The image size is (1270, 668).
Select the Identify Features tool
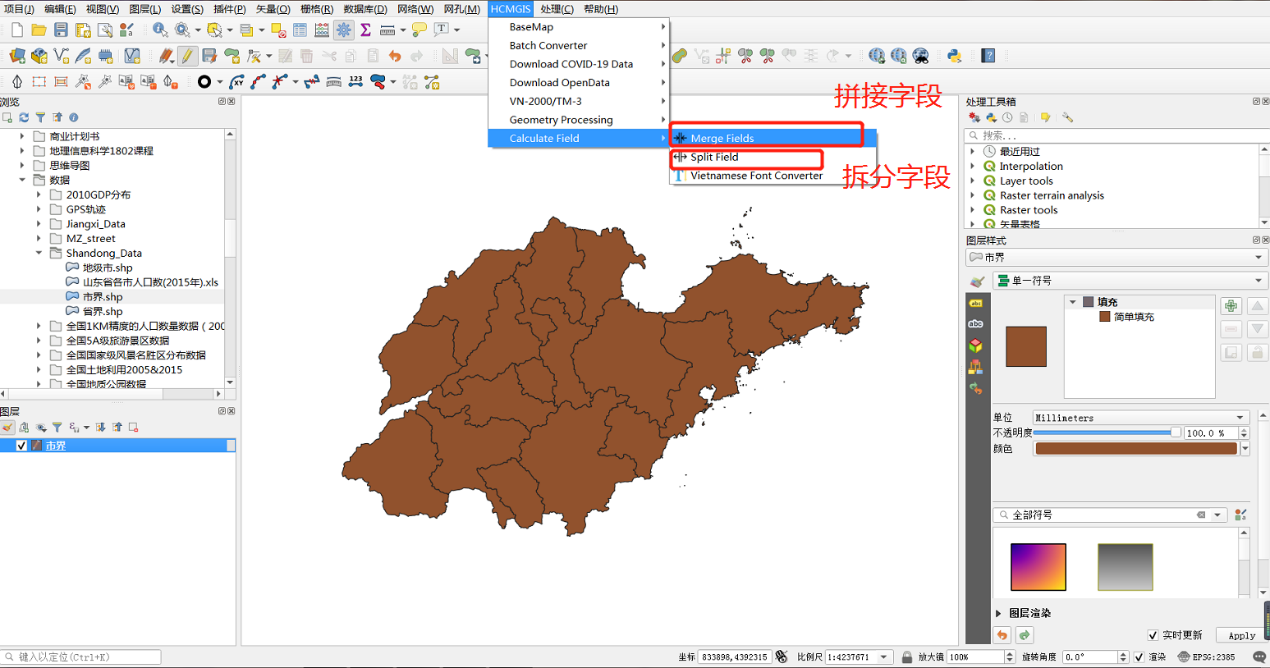pos(160,30)
